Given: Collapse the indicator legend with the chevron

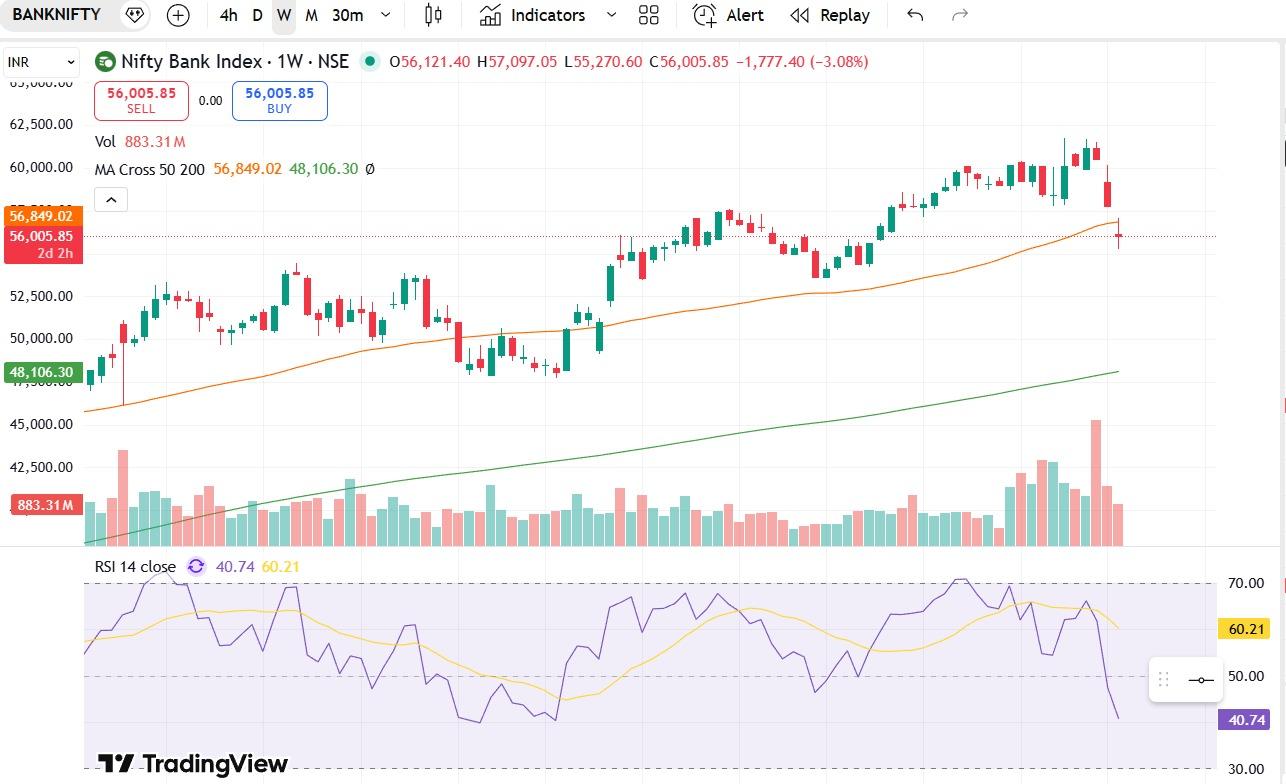Looking at the screenshot, I should tap(111, 200).
